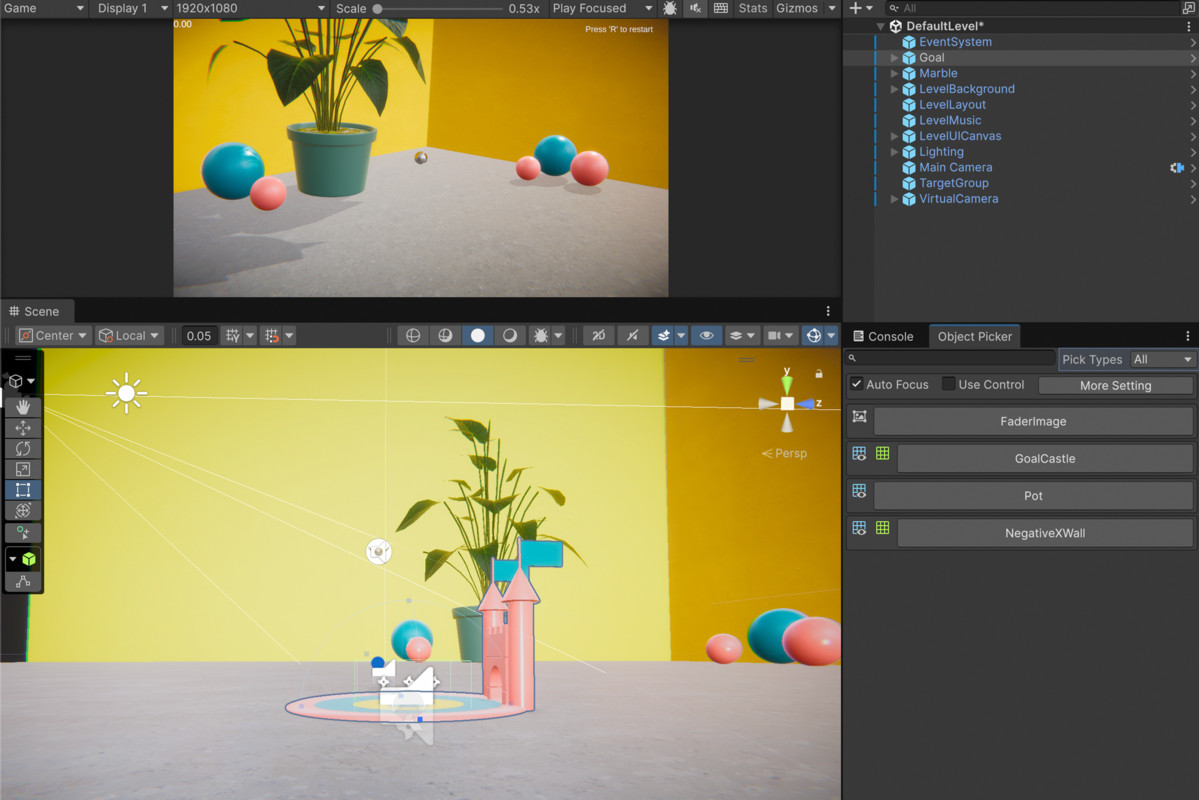This screenshot has height=800, width=1199.
Task: Click the More Setting button
Action: [1115, 384]
